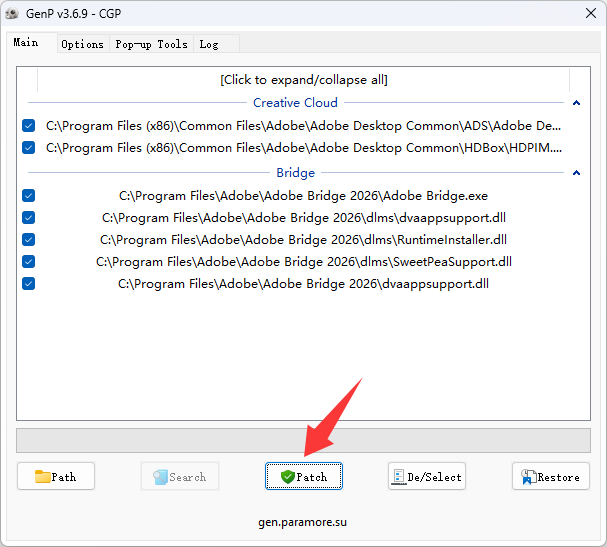Click the Search button label
The height and width of the screenshot is (547, 607).
188,477
